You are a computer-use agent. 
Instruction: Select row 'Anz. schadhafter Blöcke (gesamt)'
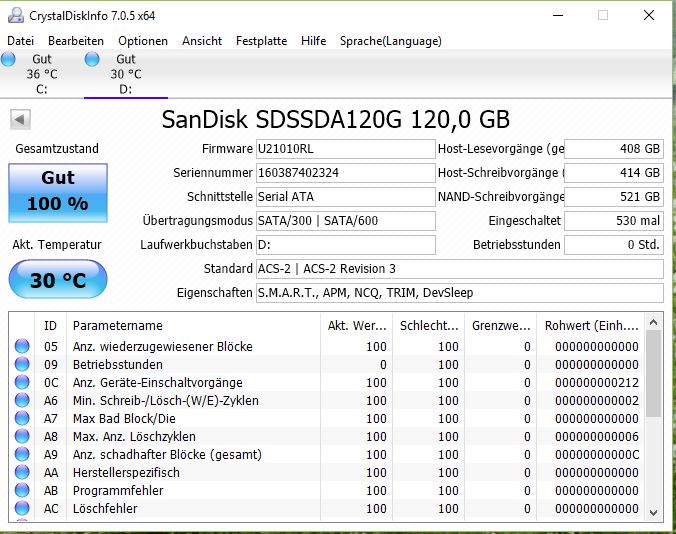click(327, 454)
